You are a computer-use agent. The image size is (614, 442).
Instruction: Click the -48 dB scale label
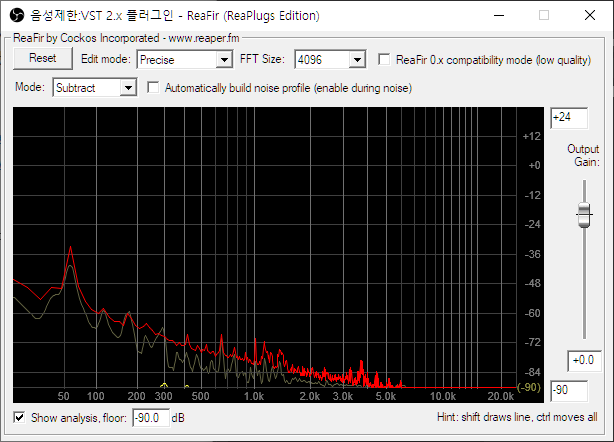pyautogui.click(x=532, y=283)
